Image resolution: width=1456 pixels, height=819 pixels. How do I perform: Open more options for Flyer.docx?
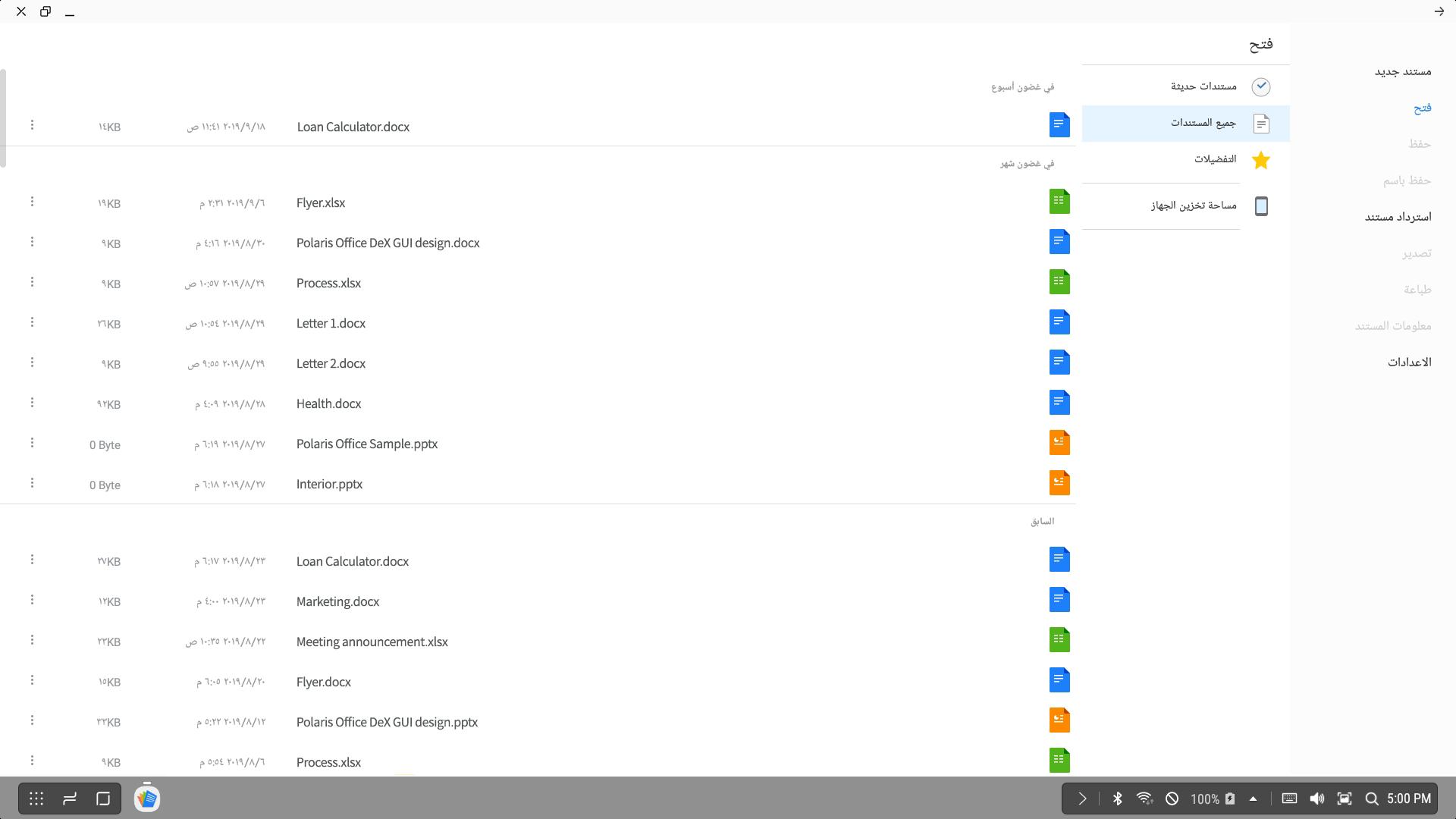[x=32, y=680]
